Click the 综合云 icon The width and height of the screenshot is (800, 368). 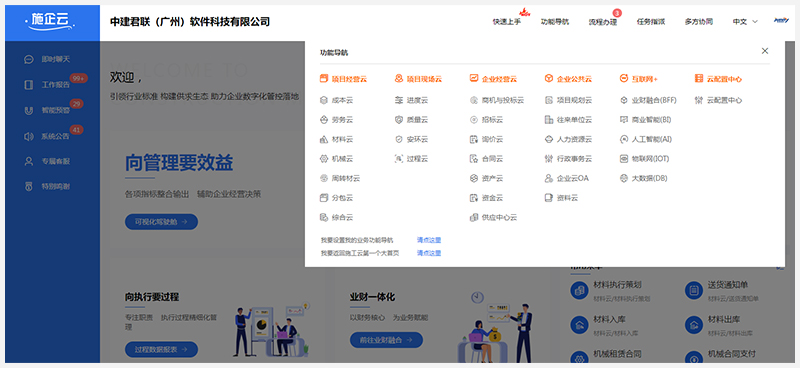point(323,217)
